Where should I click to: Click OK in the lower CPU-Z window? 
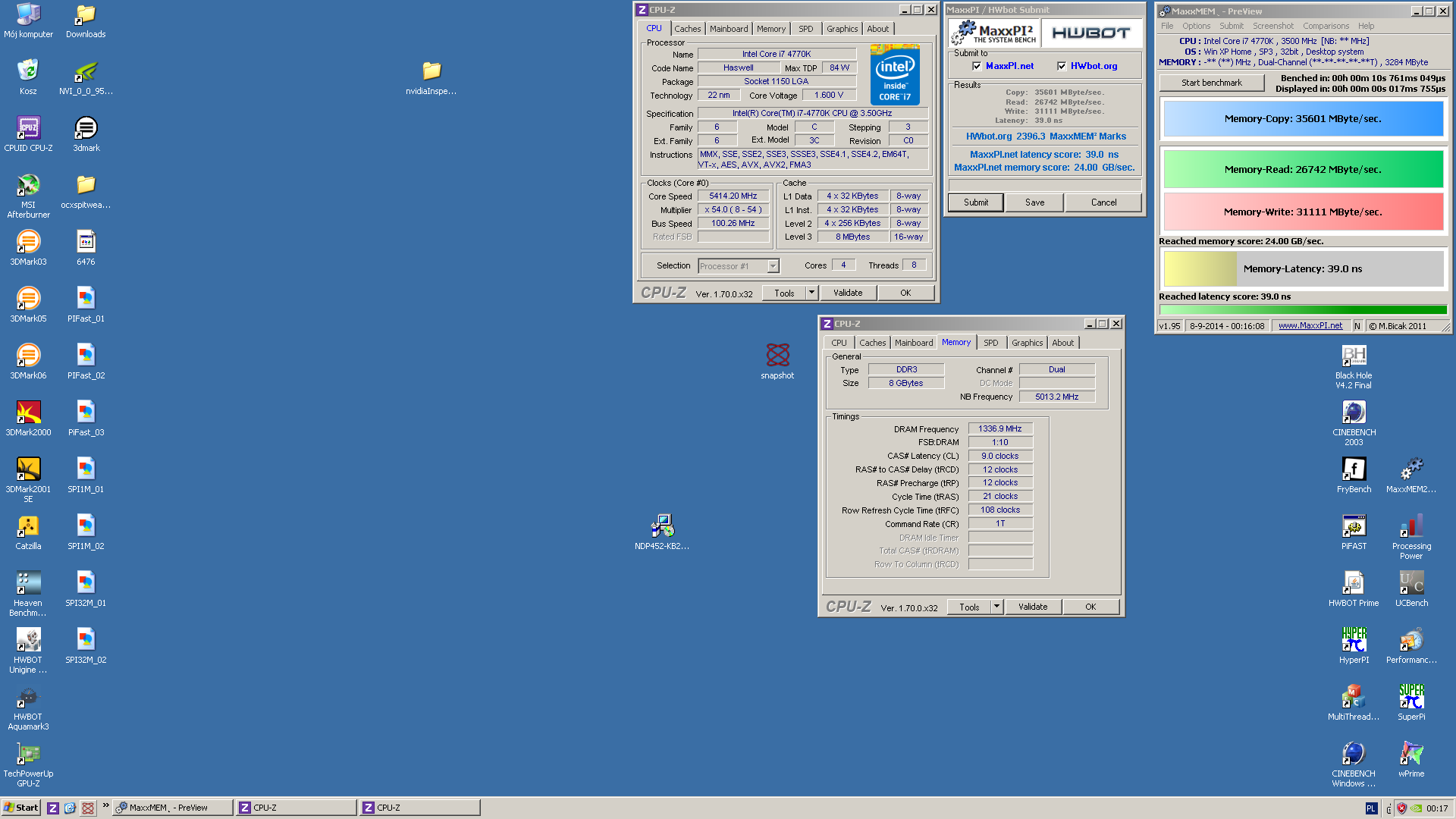pyautogui.click(x=1090, y=607)
